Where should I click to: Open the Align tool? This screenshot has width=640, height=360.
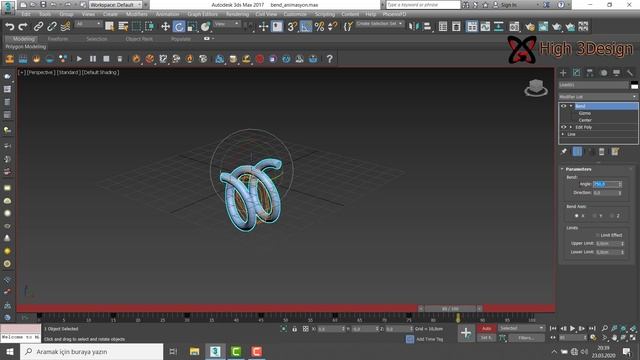[x=427, y=27]
